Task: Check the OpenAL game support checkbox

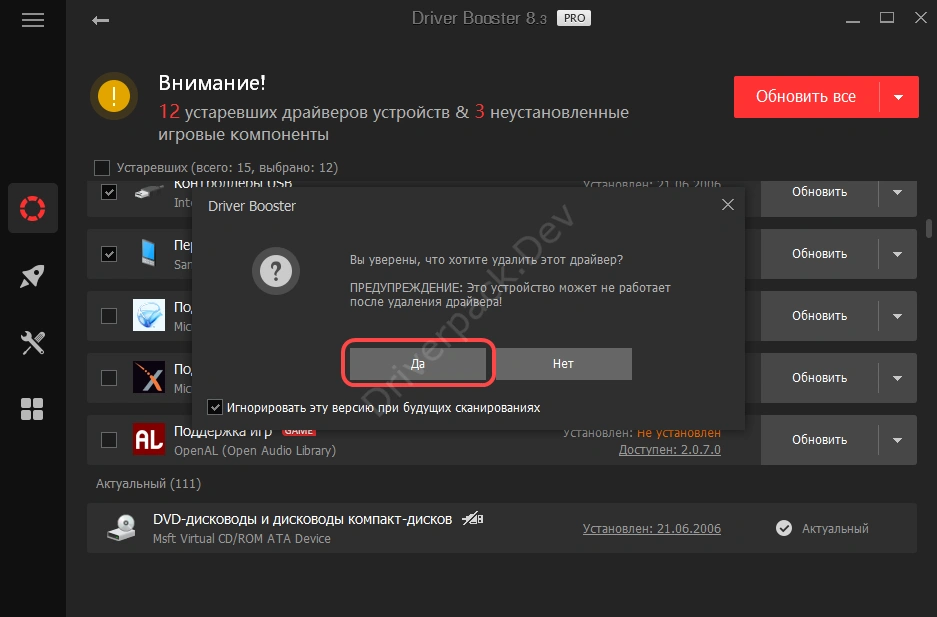Action: pos(109,440)
